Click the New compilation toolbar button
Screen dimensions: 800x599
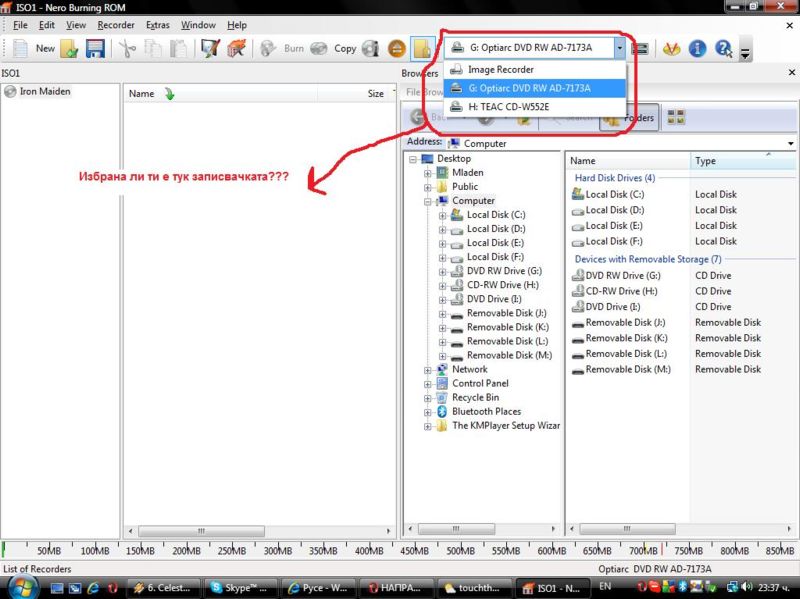pos(33,48)
